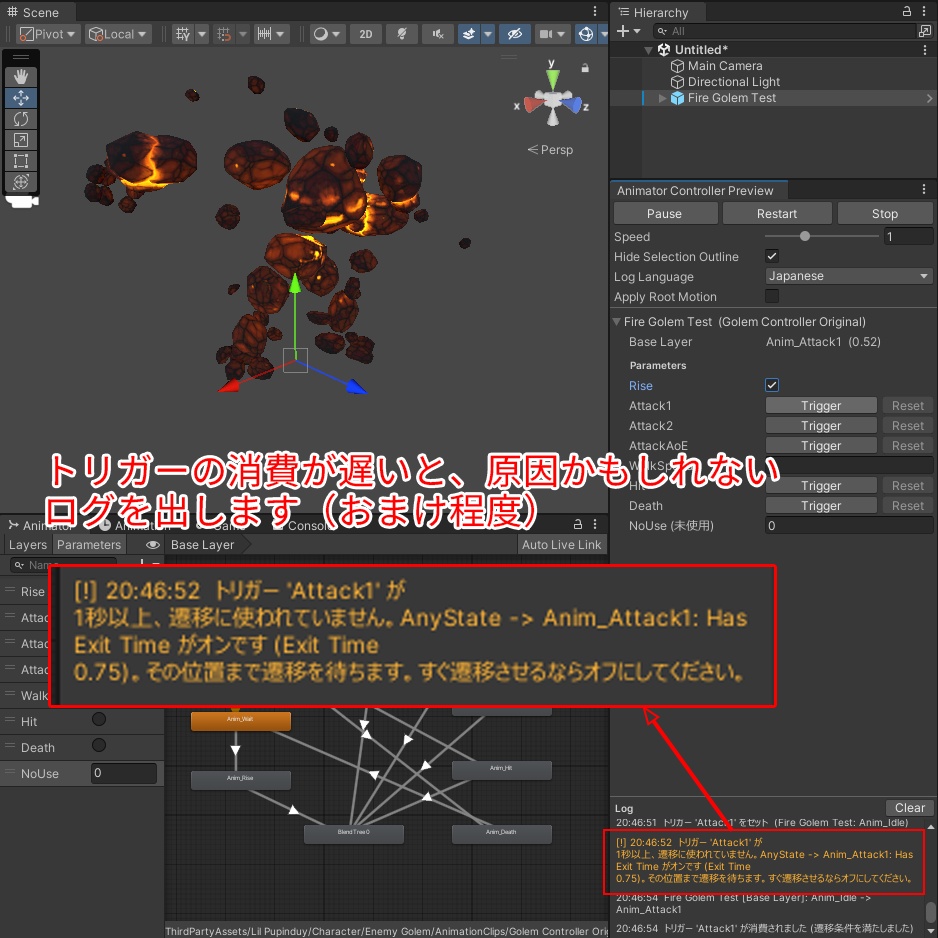Add a new object with Hierarchy plus
The height and width of the screenshot is (938, 938).
(623, 31)
